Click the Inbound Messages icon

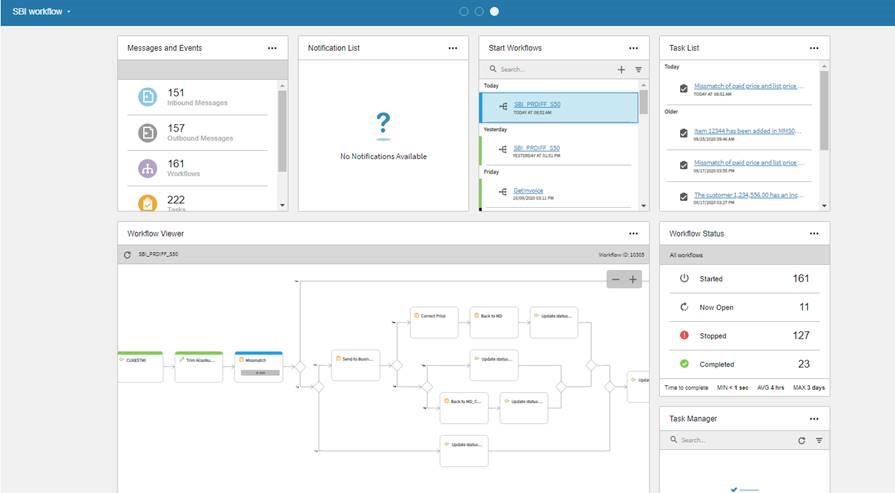point(147,97)
